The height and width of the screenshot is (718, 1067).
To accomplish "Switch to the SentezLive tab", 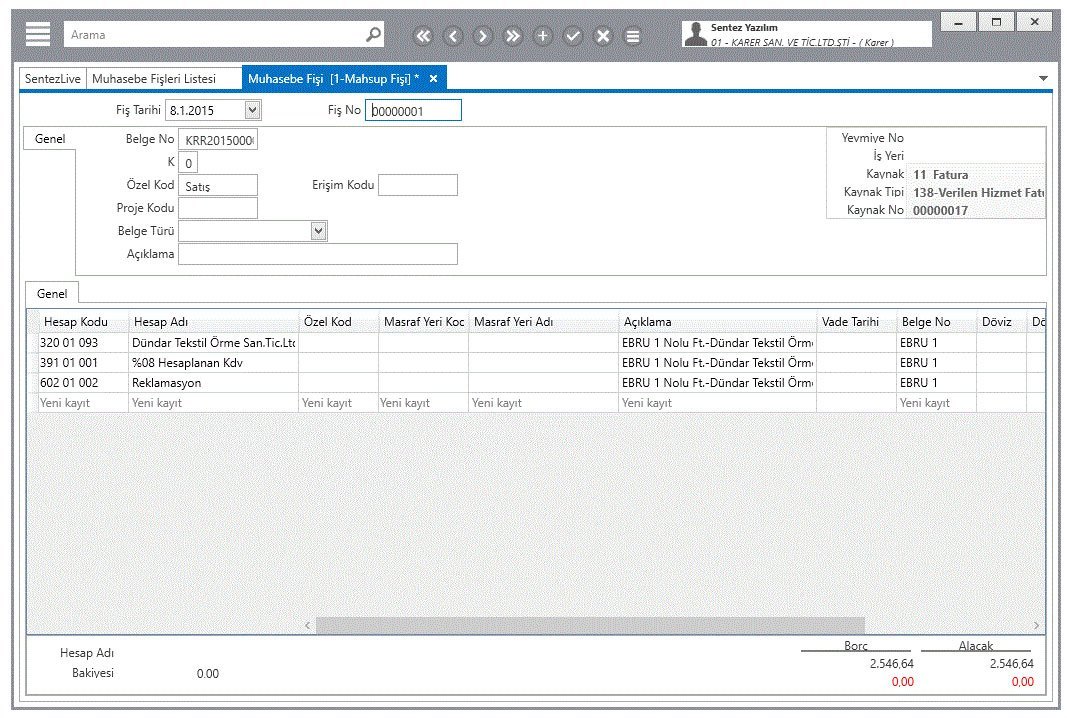I will 52,78.
